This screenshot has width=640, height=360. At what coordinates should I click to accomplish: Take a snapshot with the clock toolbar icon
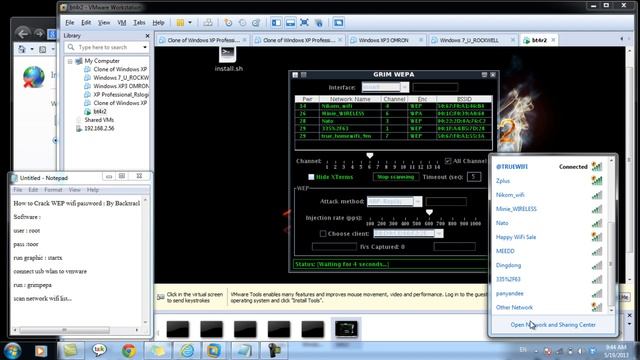[x=228, y=23]
